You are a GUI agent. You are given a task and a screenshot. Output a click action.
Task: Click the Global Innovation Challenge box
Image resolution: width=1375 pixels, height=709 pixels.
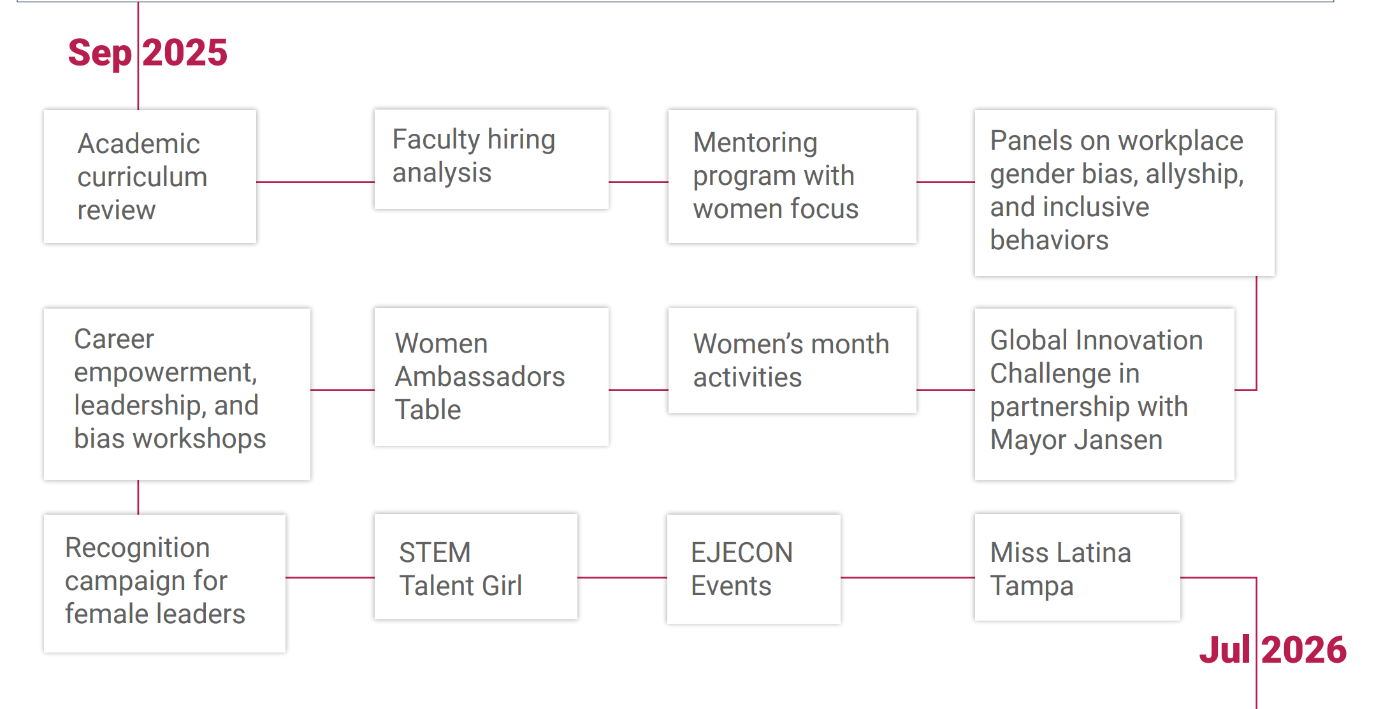tap(1104, 394)
